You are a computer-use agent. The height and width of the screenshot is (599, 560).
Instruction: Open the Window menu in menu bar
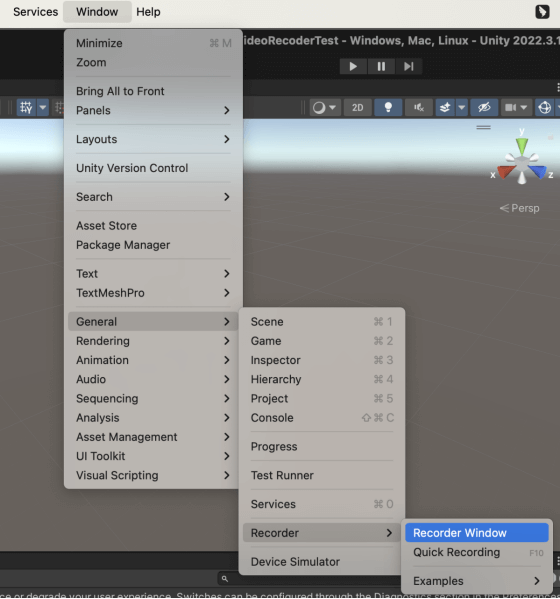[97, 12]
